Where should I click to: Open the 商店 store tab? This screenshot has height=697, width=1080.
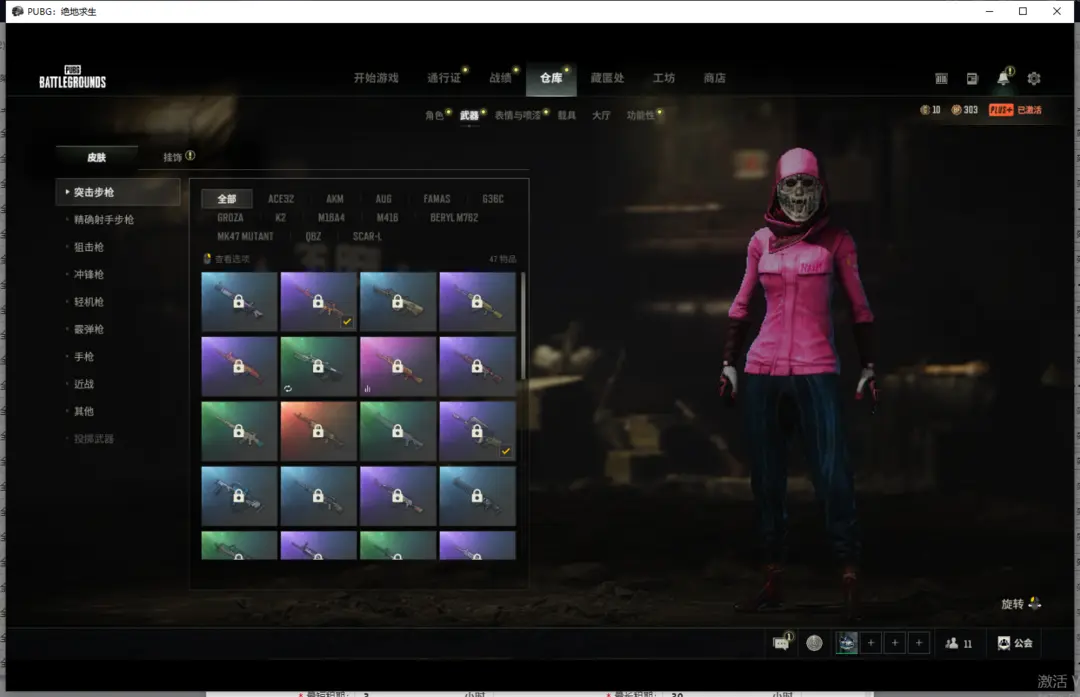(714, 78)
